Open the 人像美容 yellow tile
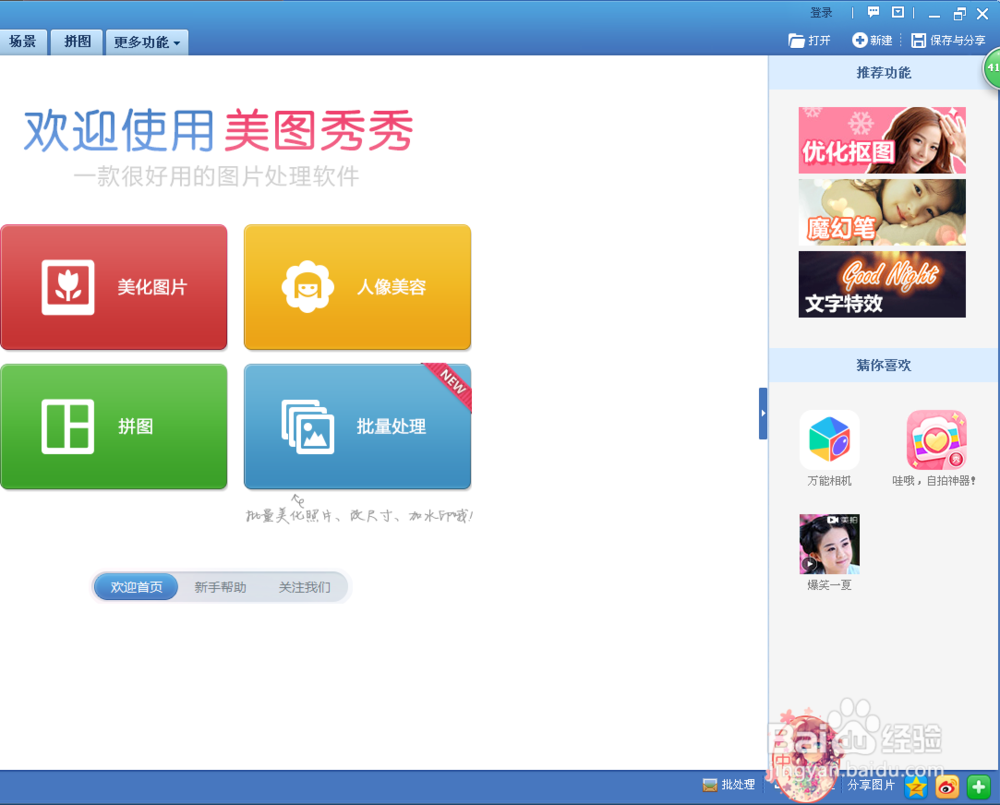 pos(357,287)
